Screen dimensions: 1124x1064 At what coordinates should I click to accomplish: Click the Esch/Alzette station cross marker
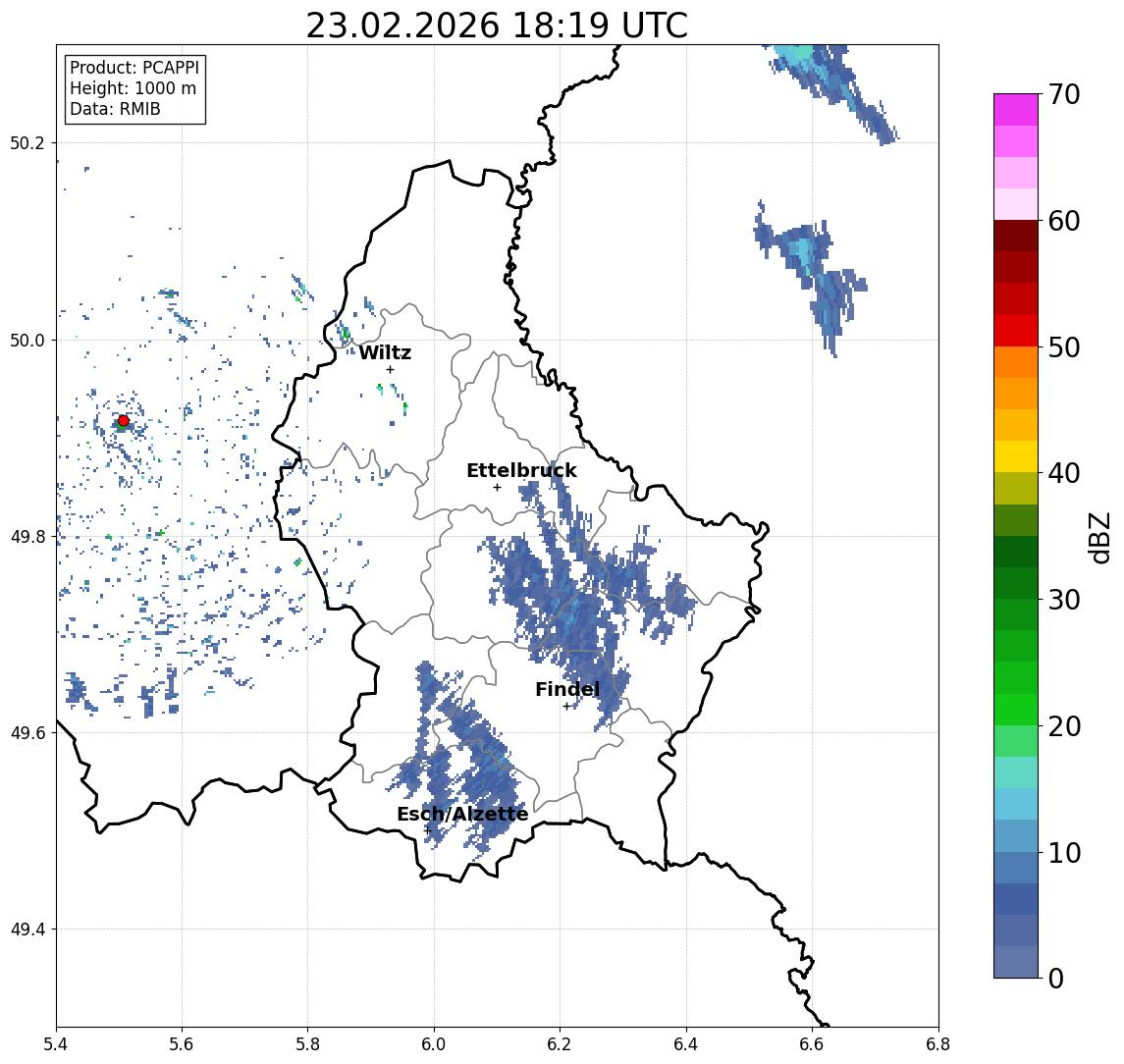click(x=428, y=830)
